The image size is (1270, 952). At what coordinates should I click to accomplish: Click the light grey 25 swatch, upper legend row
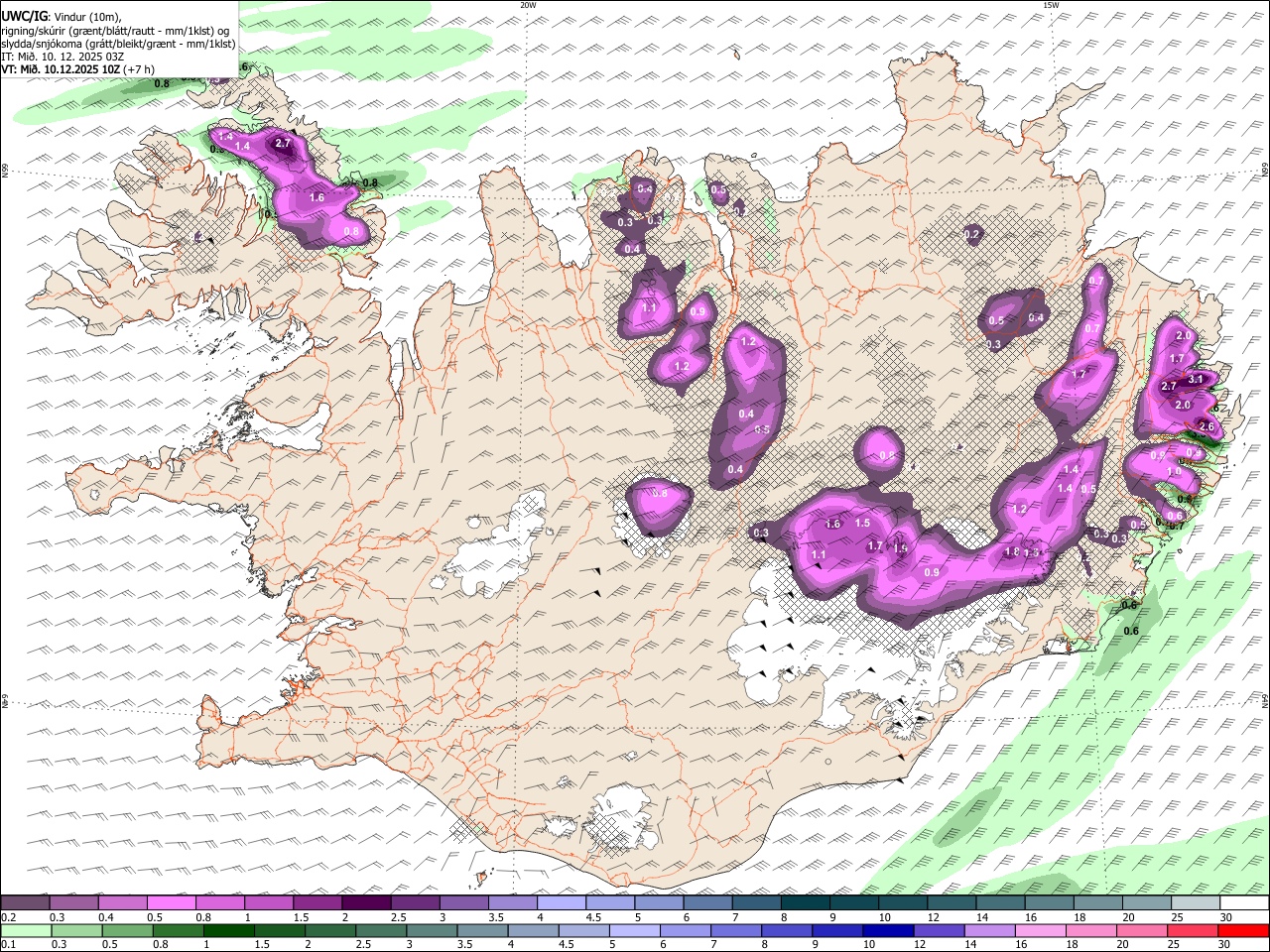[x=1195, y=903]
